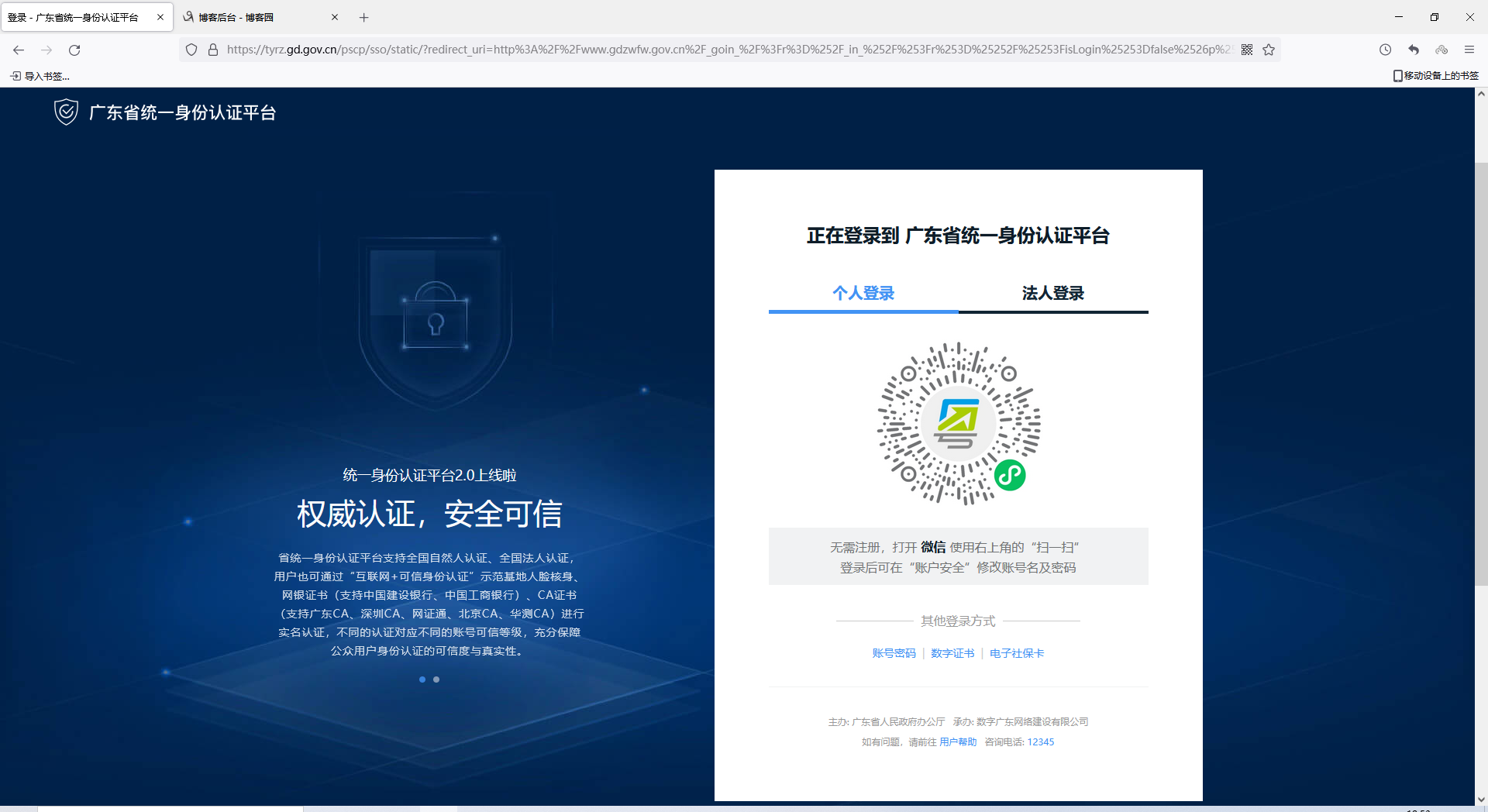Close the 登录 - 广东省统一身份认证平台 tab

[160, 17]
